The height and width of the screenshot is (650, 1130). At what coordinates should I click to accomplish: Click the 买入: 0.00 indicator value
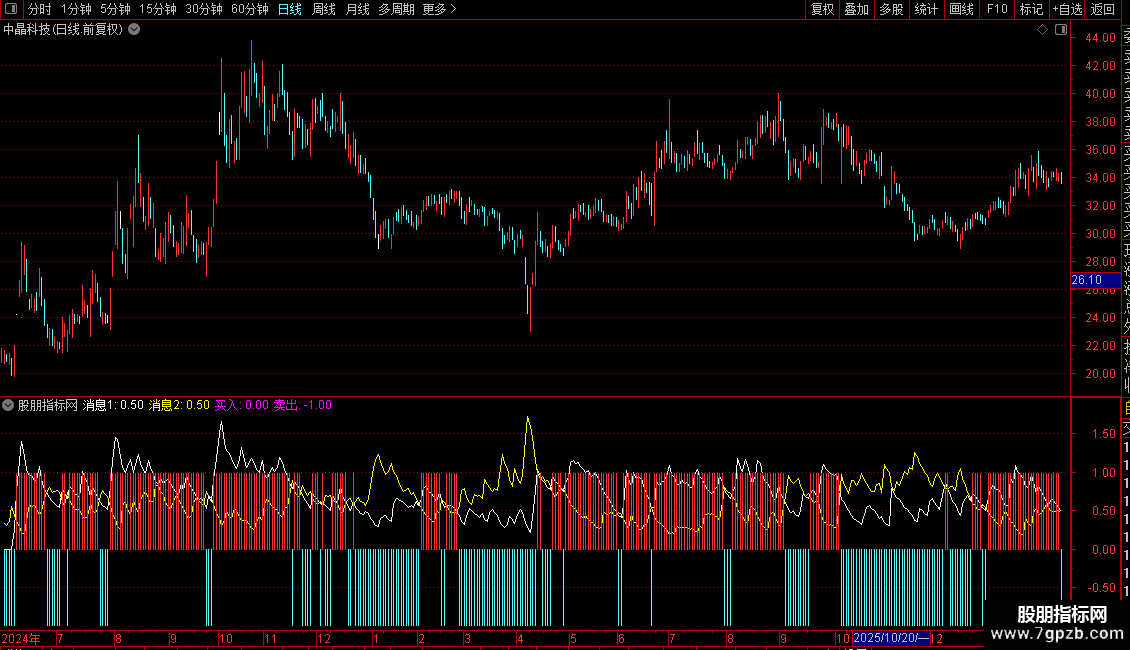(x=241, y=405)
